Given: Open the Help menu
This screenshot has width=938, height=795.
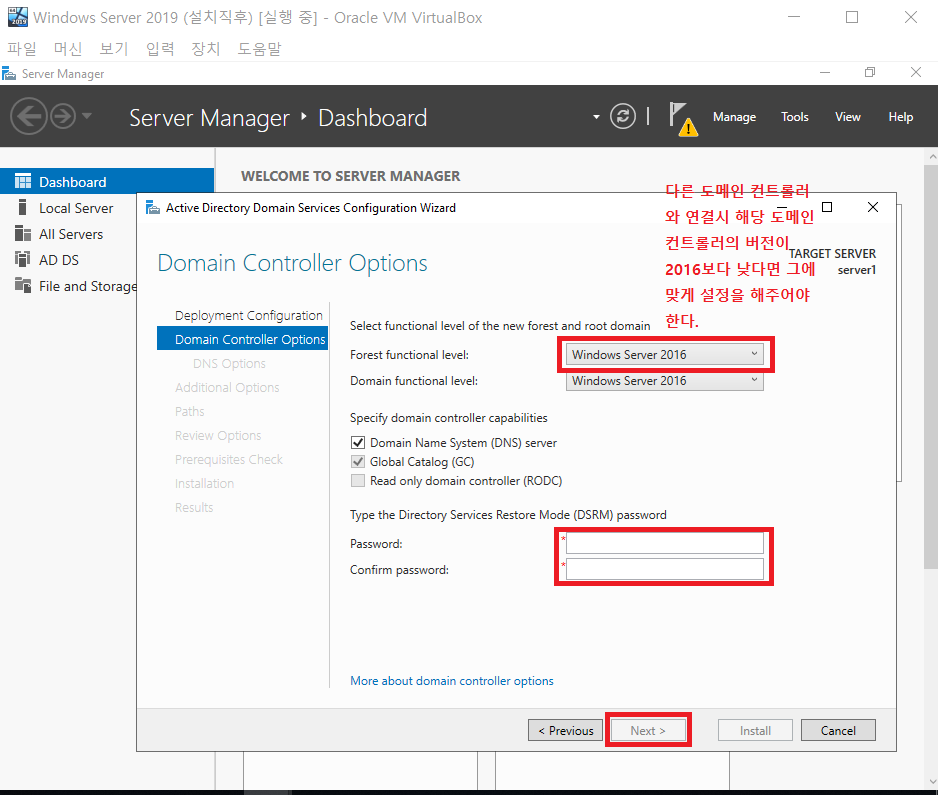Looking at the screenshot, I should pos(900,117).
